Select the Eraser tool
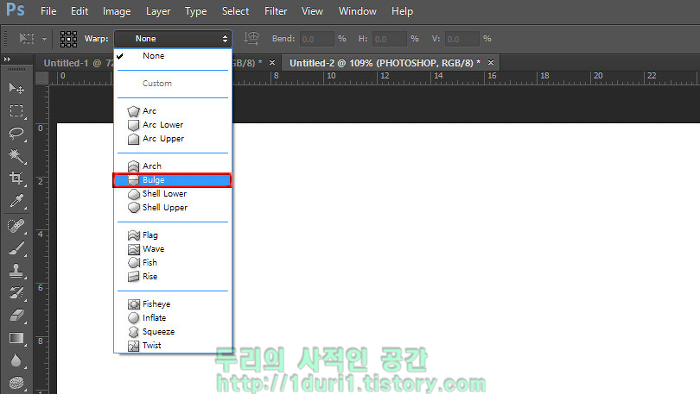700x394 pixels. 16,315
